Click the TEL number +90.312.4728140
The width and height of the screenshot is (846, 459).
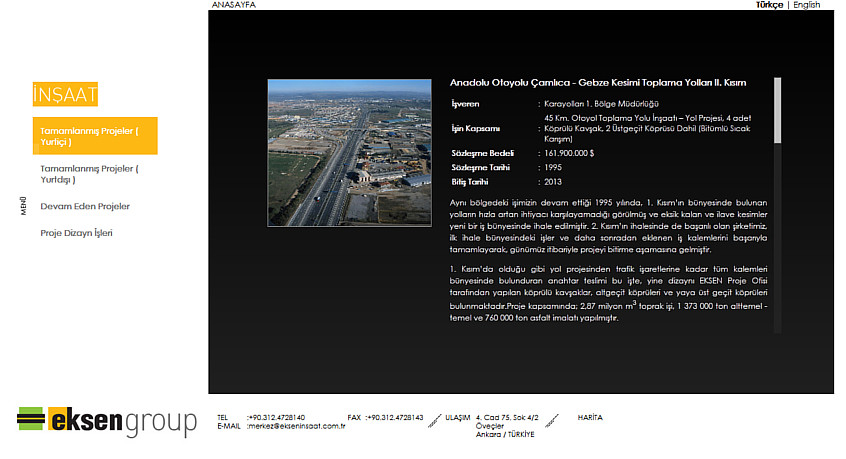(277, 417)
